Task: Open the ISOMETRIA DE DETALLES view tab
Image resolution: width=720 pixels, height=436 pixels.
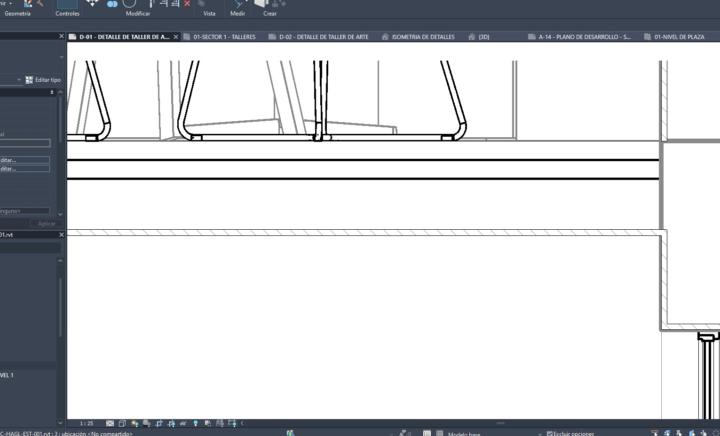Action: pyautogui.click(x=421, y=37)
